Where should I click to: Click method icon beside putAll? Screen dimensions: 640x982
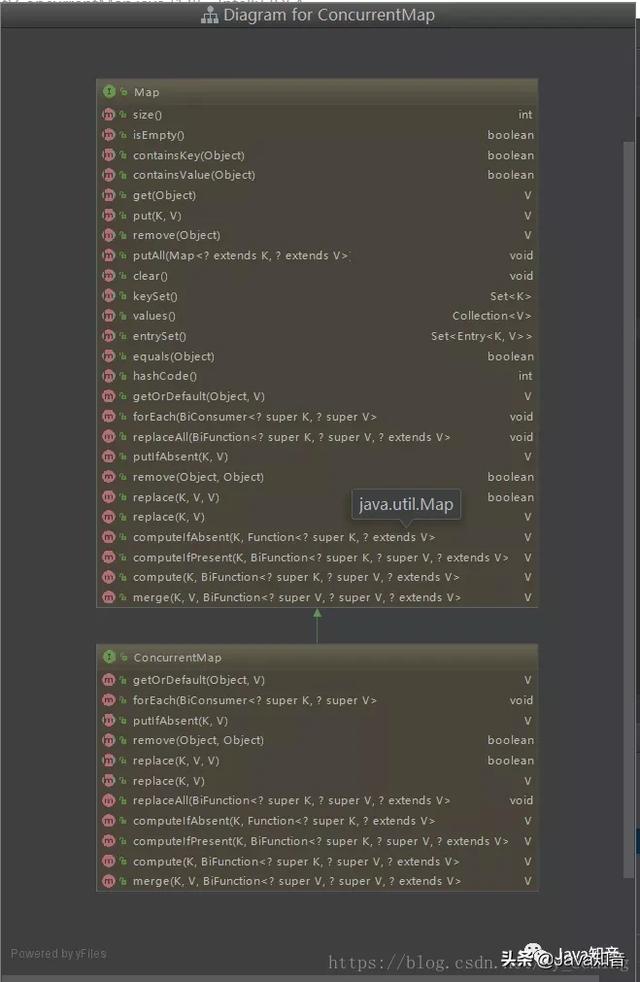(x=108, y=256)
